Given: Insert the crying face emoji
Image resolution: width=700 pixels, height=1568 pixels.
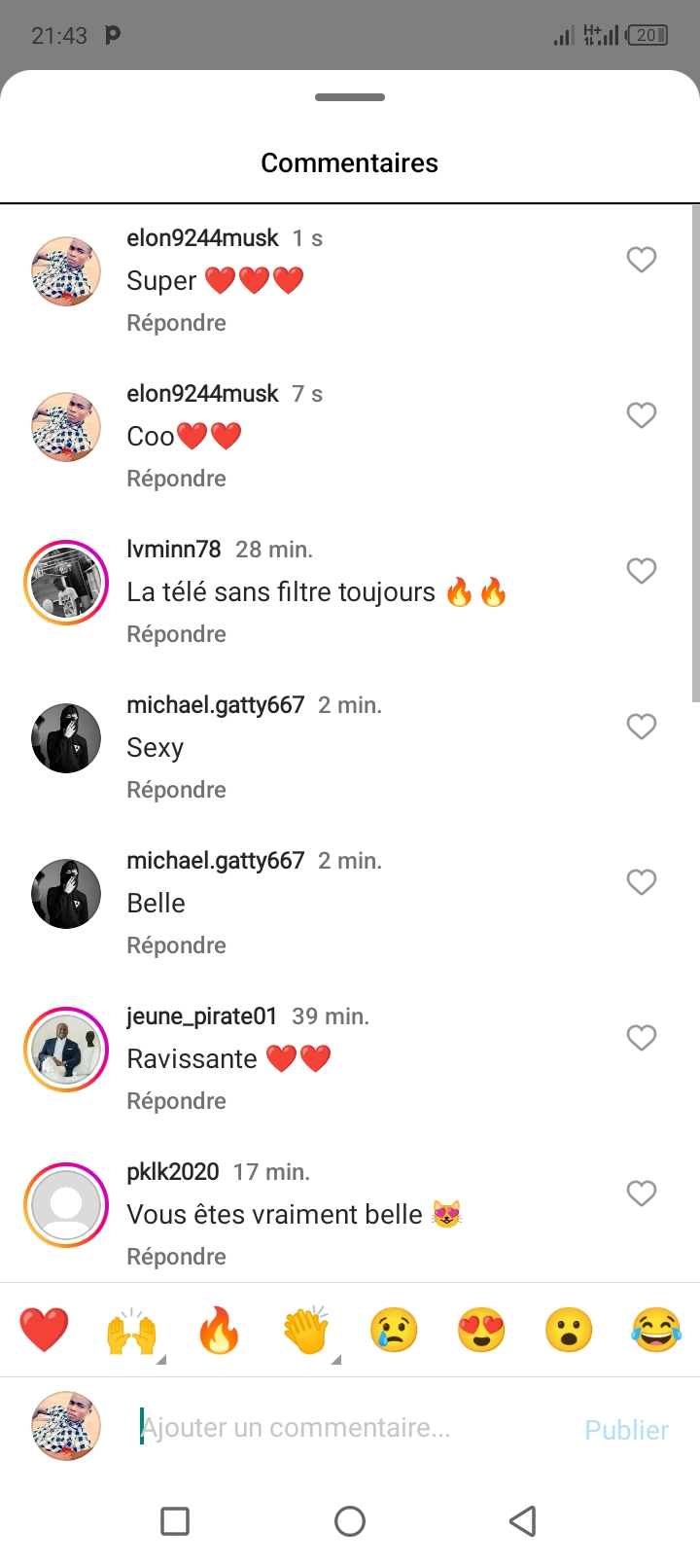Looking at the screenshot, I should [x=394, y=1330].
